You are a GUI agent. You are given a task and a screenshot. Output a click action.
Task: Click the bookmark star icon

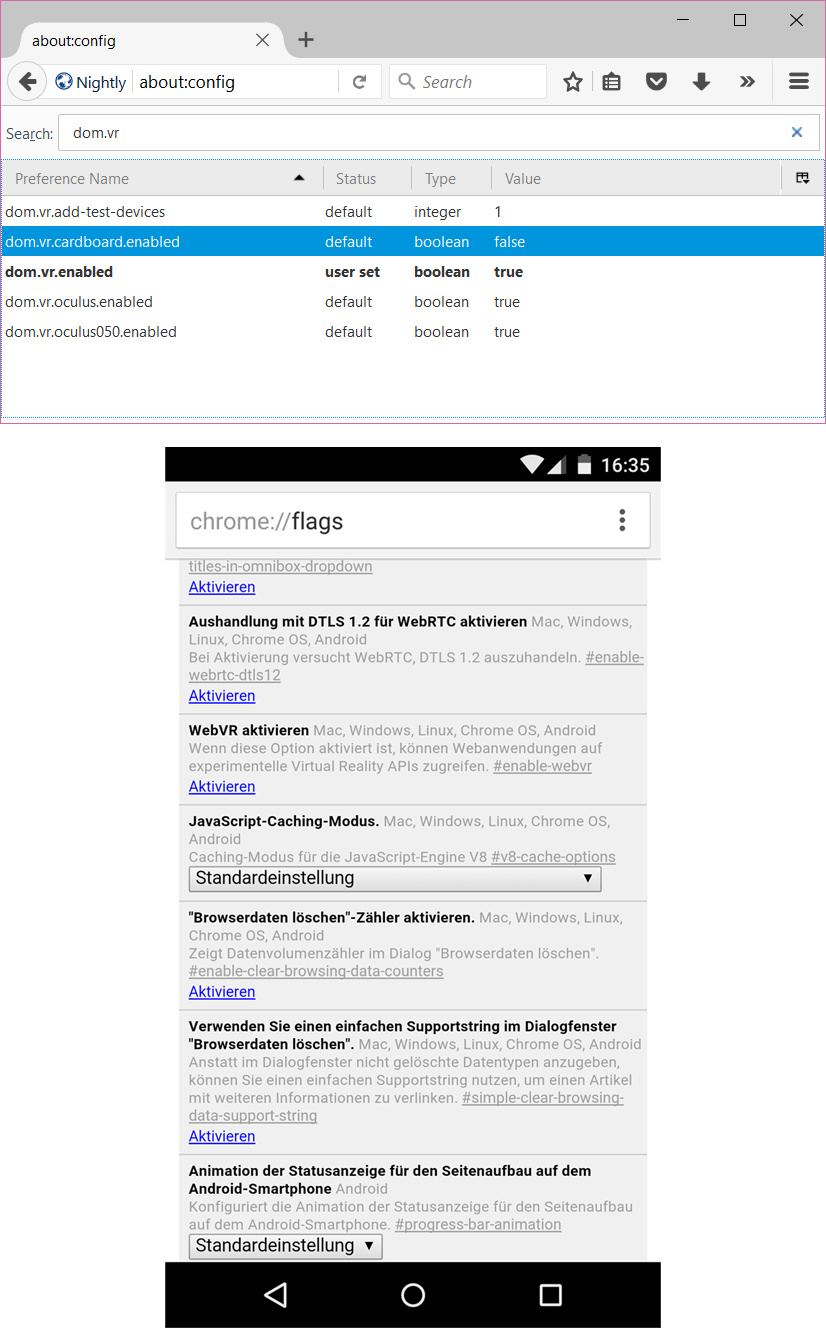[x=572, y=82]
